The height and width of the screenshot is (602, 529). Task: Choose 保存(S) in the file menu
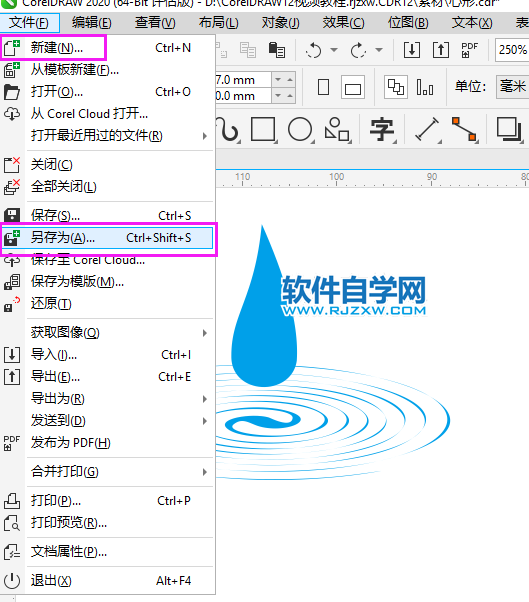tap(107, 215)
